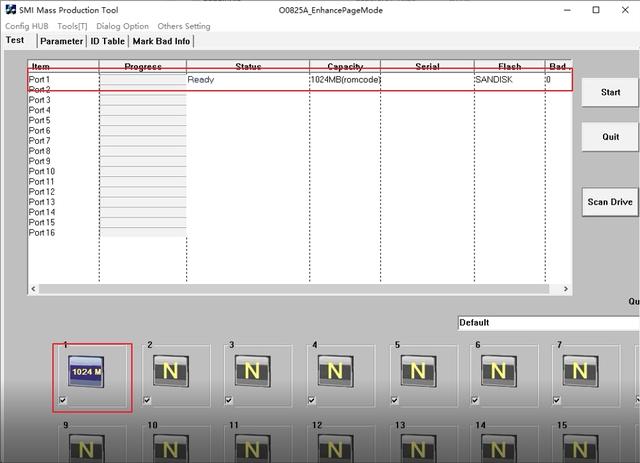Screen dimensions: 640x463
Task: Toggle the checkbox under slot 4
Action: (312, 400)
